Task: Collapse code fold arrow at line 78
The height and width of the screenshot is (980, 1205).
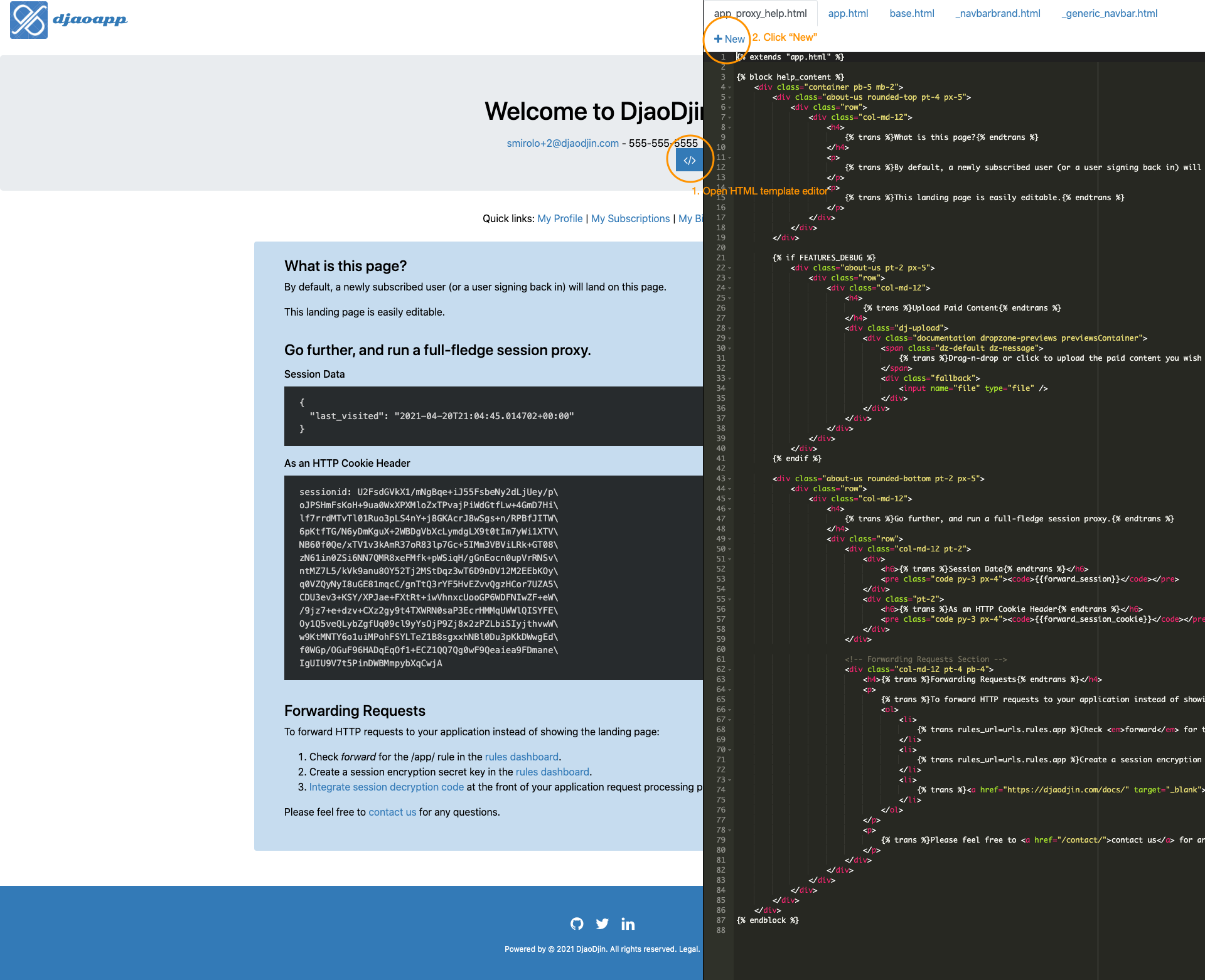Action: (x=730, y=830)
